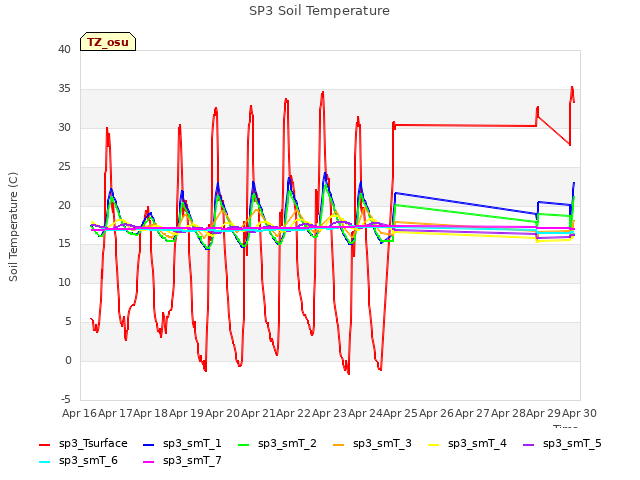Click the orange sp3_smT_3 legend swatch

coord(338,444)
